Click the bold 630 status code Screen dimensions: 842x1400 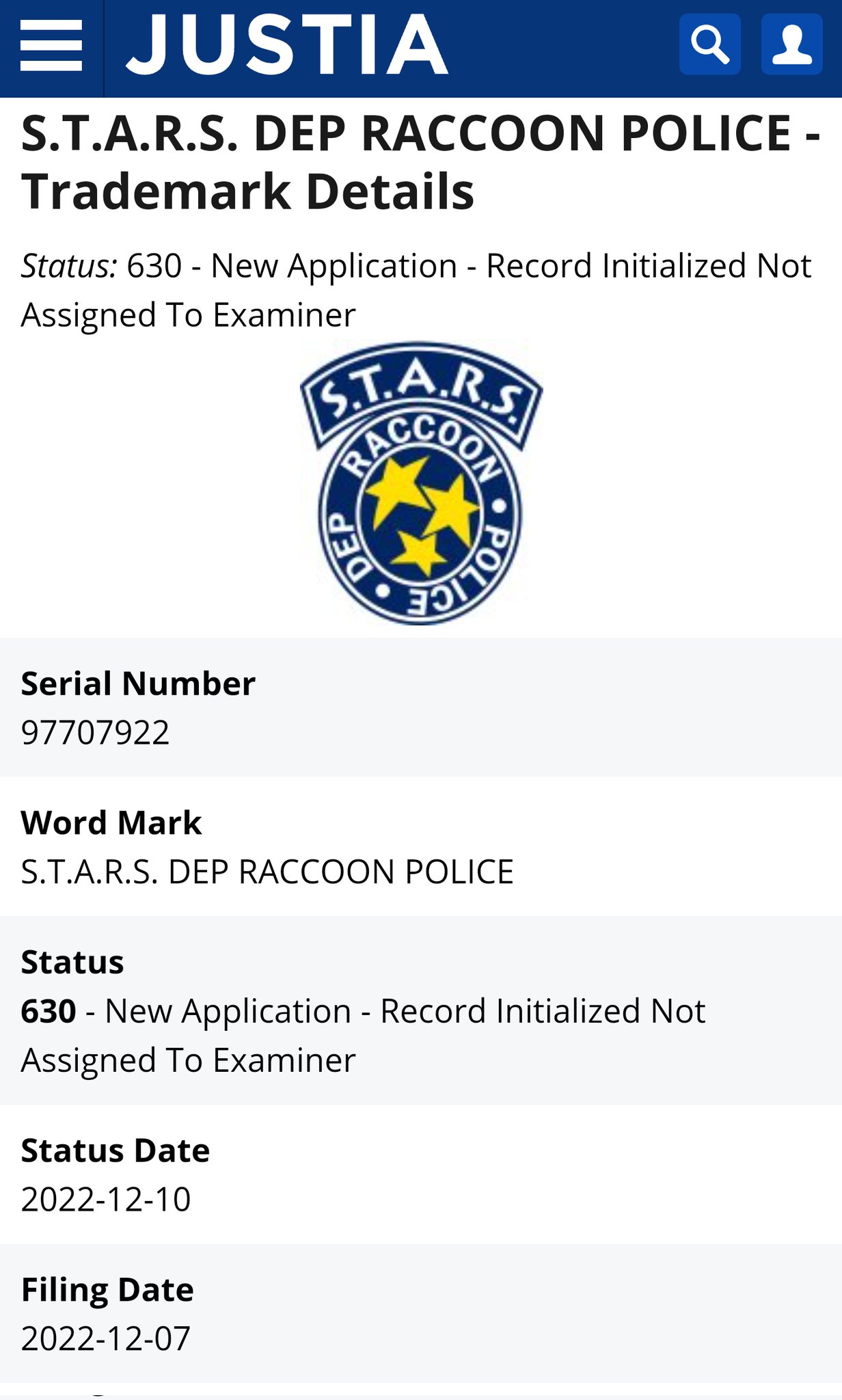pyautogui.click(x=48, y=1011)
